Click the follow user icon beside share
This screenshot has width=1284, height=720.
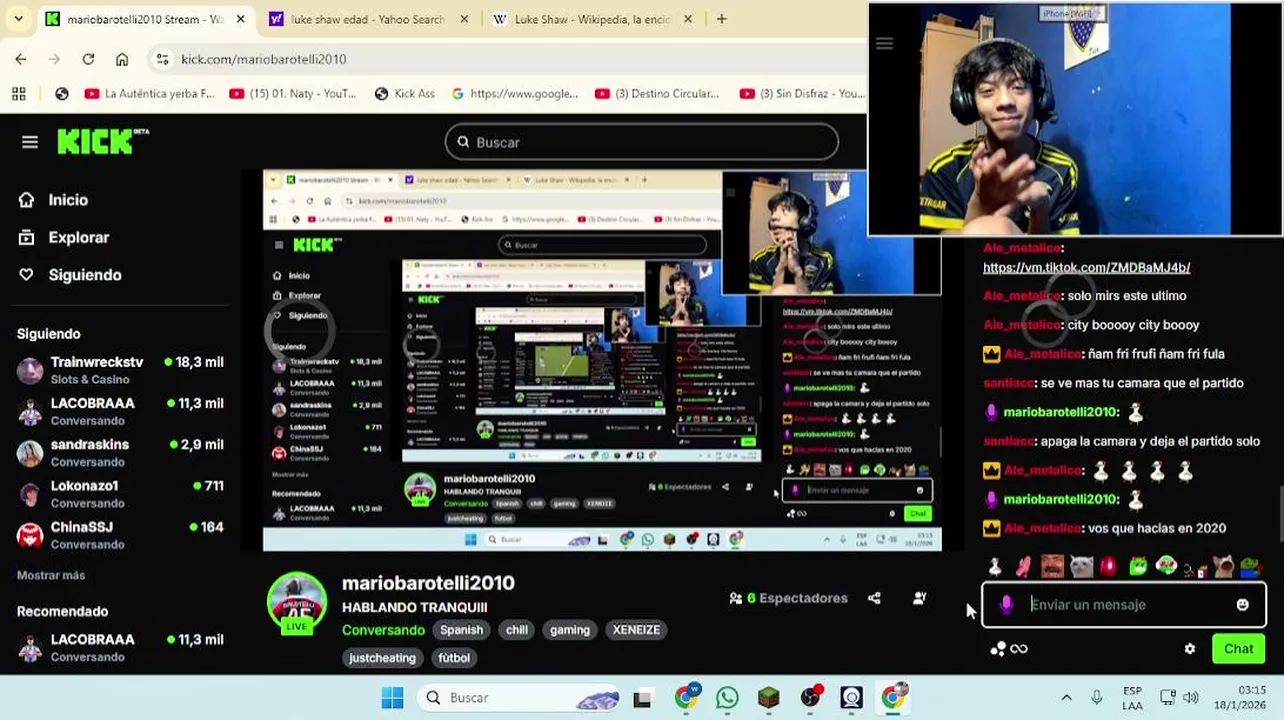click(919, 598)
